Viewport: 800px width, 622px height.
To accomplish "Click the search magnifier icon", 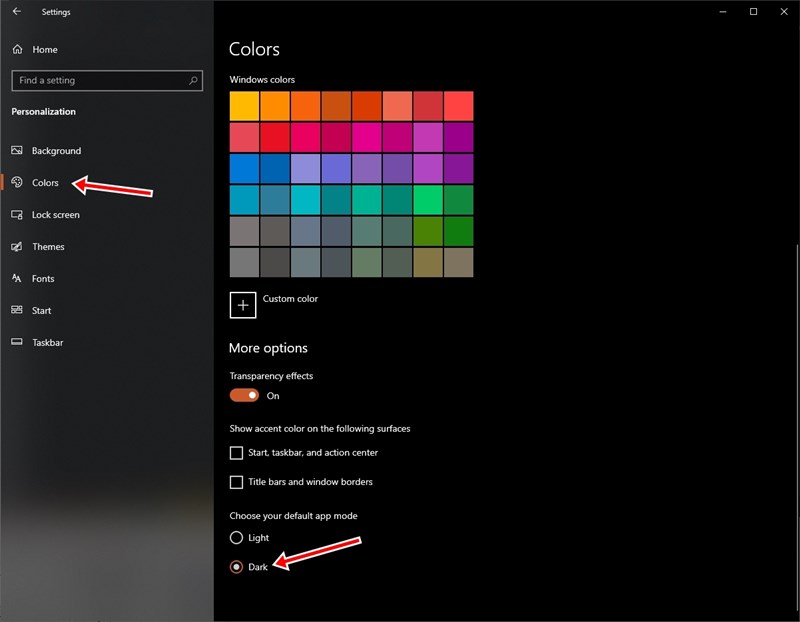I will (x=193, y=81).
